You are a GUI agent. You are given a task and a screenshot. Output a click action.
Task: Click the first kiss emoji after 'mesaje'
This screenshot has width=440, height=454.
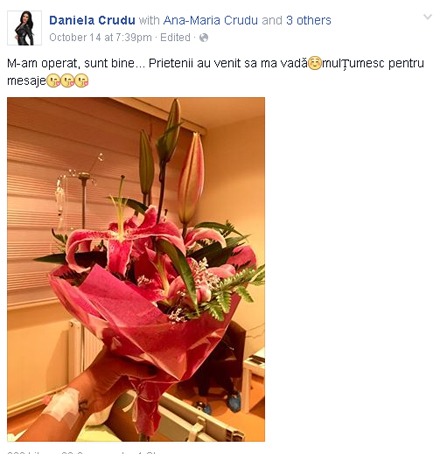coord(53,81)
